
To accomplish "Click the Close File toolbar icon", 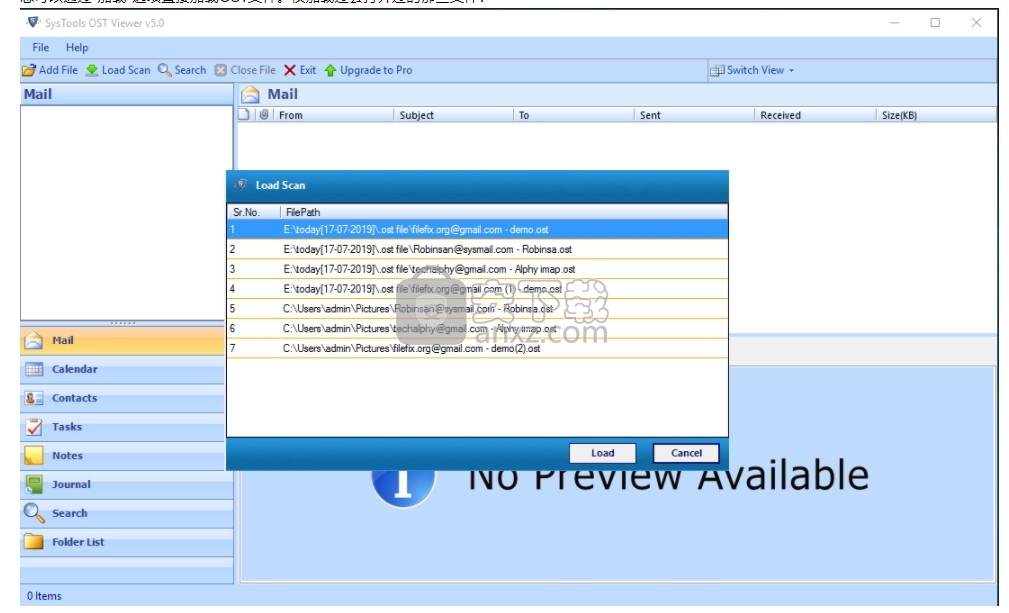I will coord(221,70).
